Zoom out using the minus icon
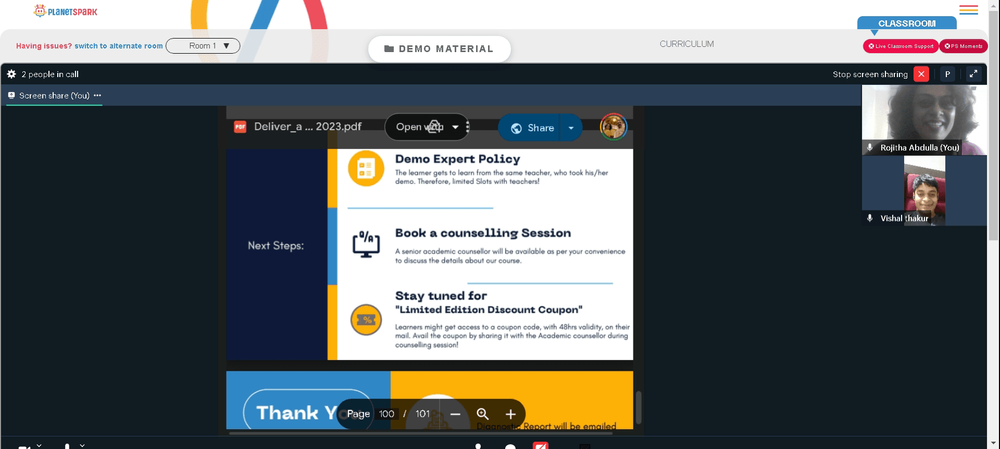This screenshot has height=449, width=1000. [455, 414]
